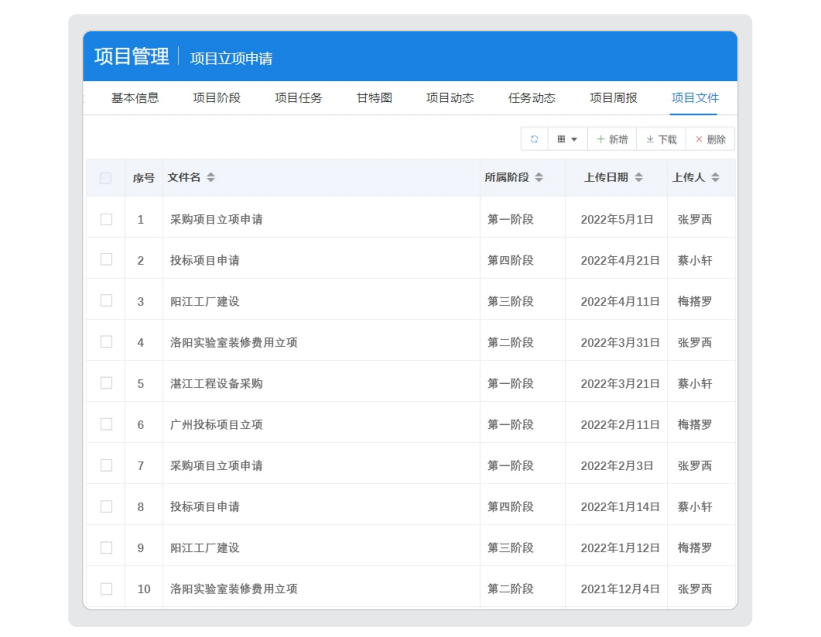Click the date 2022年4月11日
Screen dimensions: 821x637
tap(620, 301)
